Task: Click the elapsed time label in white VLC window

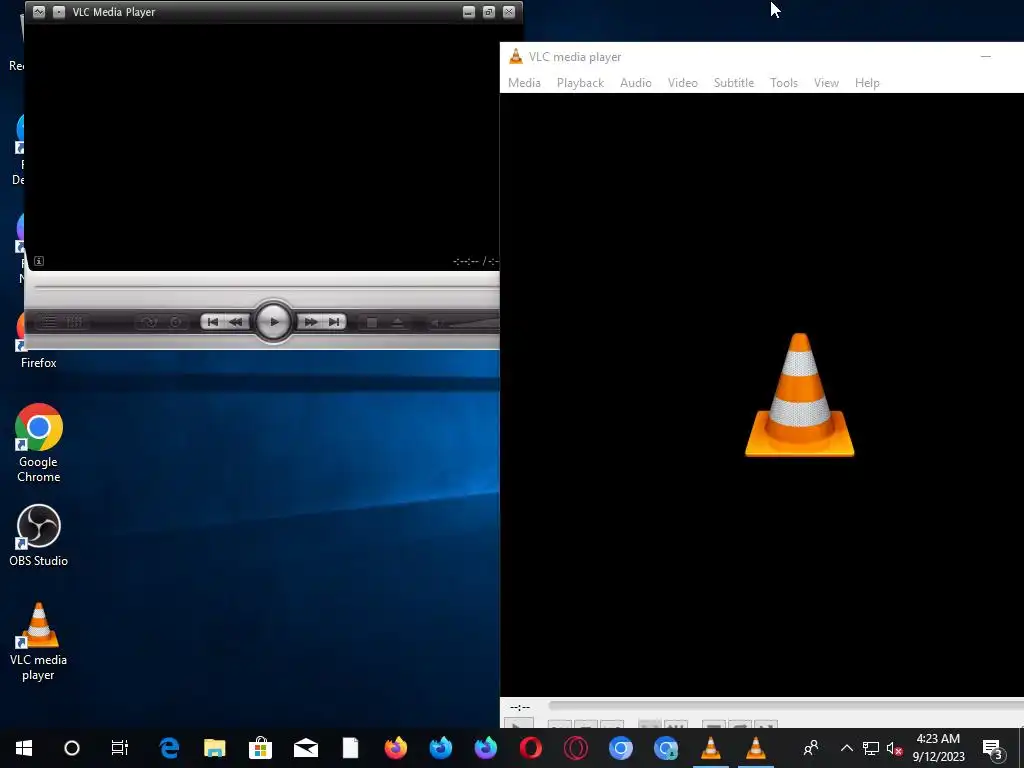Action: (x=520, y=707)
